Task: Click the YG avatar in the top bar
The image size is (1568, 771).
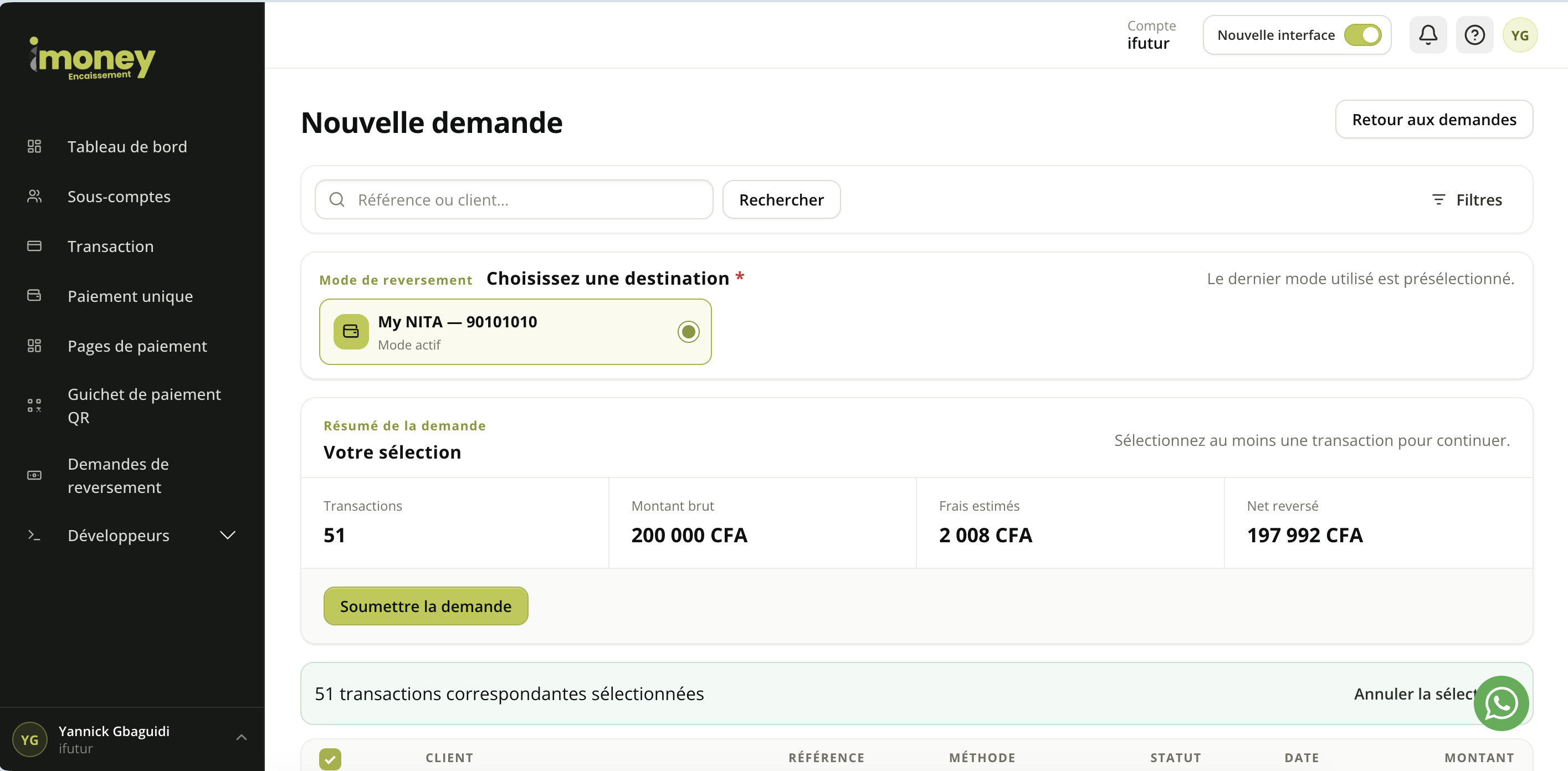Action: point(1520,35)
